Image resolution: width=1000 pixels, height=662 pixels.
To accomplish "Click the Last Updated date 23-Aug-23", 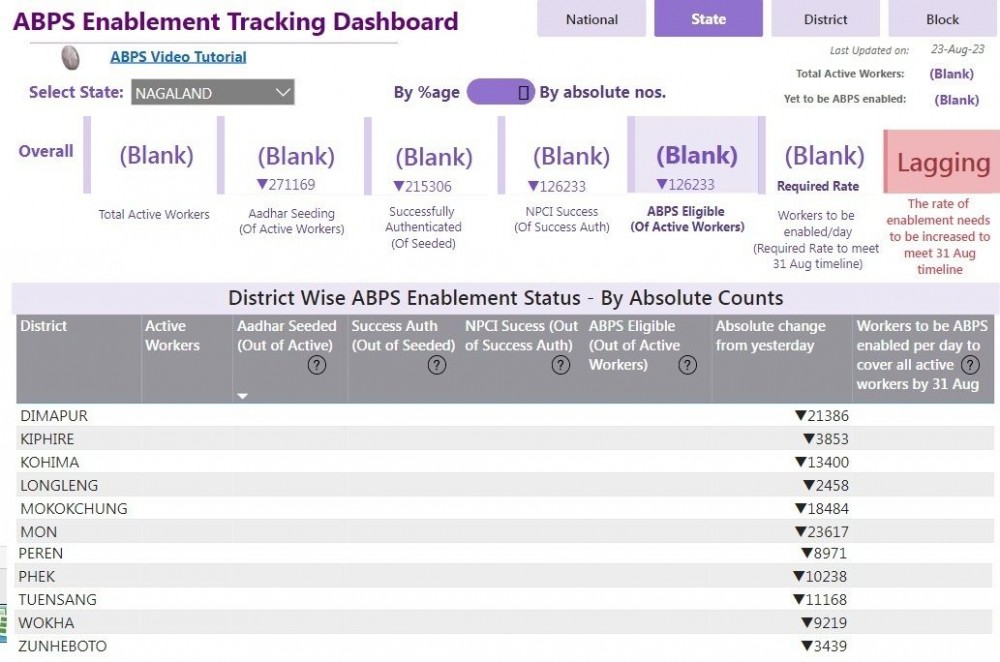I will (957, 49).
